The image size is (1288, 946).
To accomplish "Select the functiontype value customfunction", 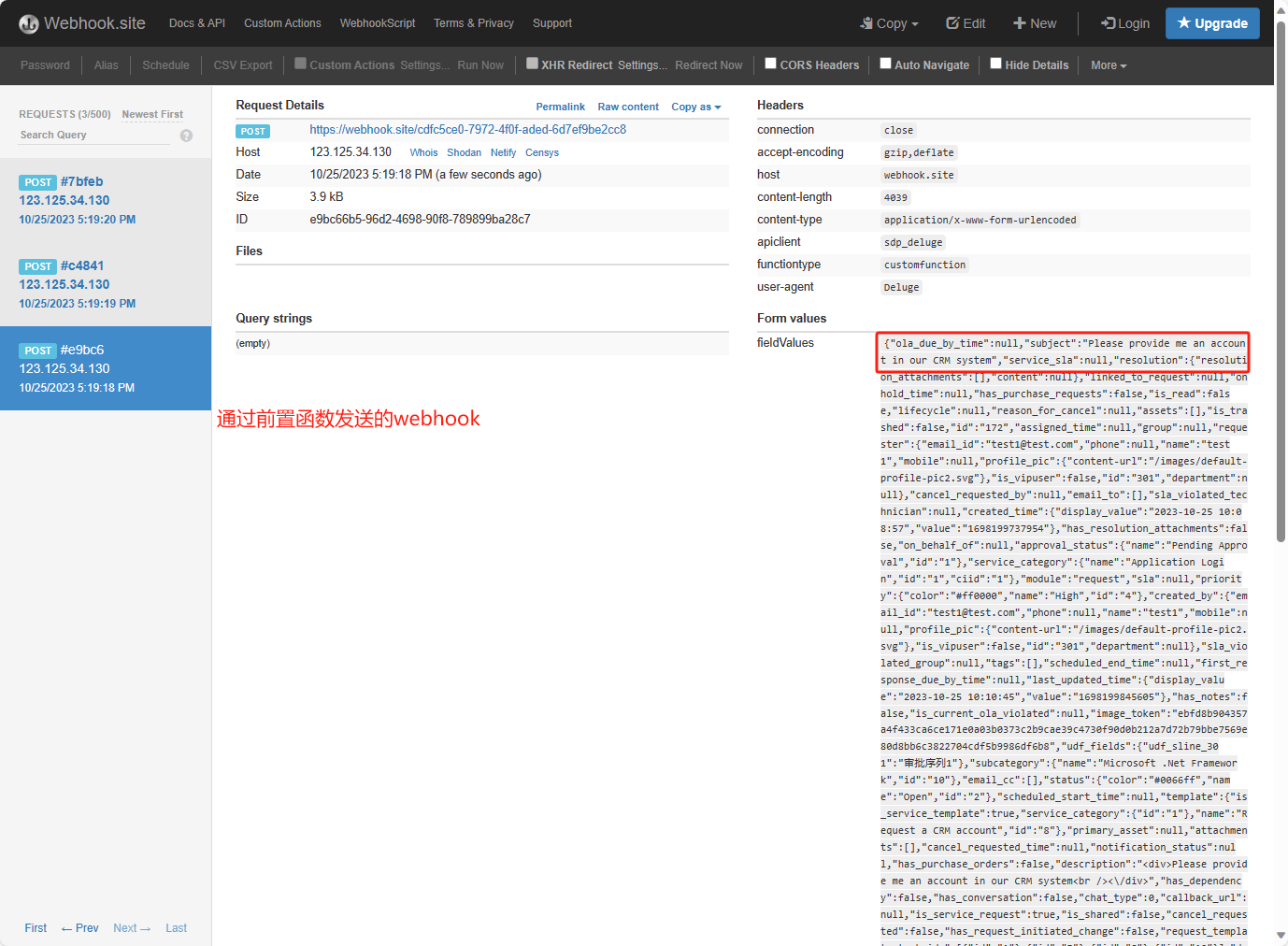I will coord(924,265).
